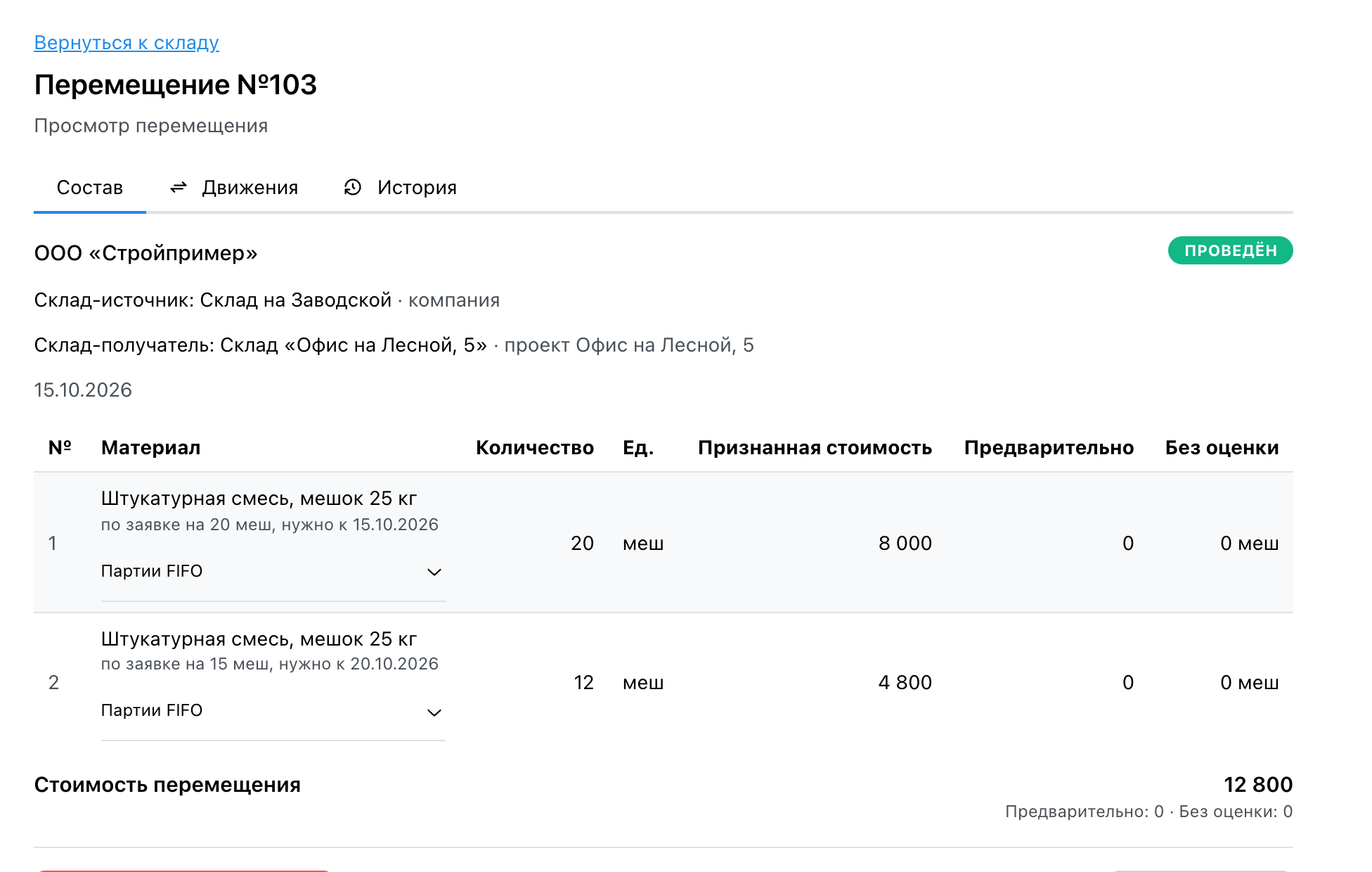This screenshot has width=1372, height=872.
Task: Click the note по заявке на 15 меш
Action: (270, 664)
